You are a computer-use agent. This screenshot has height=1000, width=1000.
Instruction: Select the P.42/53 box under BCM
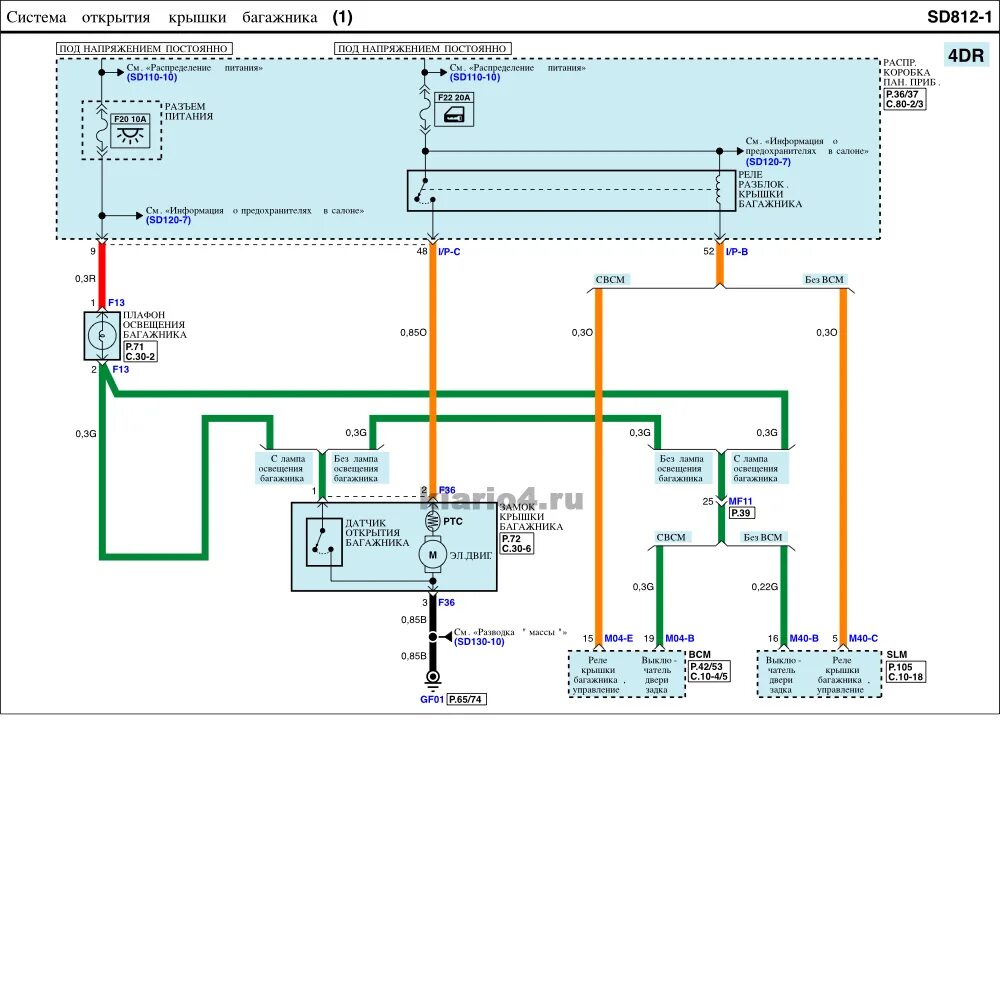(x=707, y=666)
